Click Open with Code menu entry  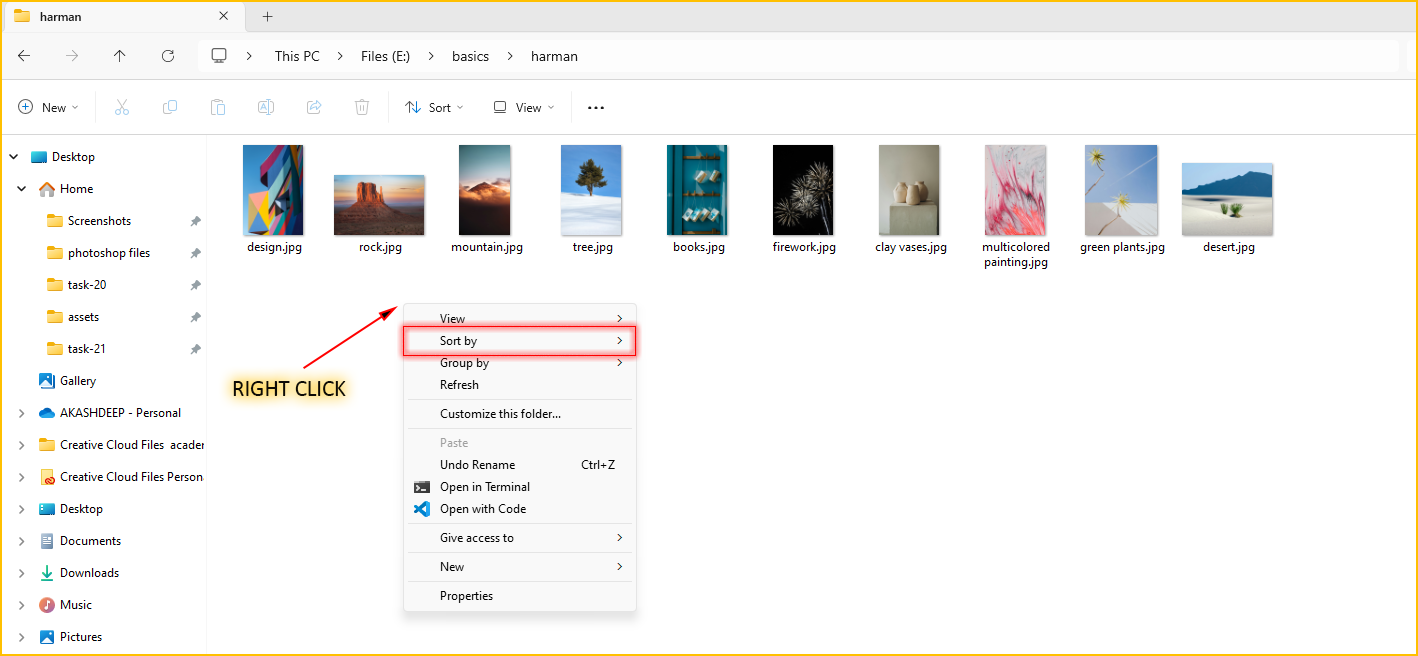pos(482,509)
